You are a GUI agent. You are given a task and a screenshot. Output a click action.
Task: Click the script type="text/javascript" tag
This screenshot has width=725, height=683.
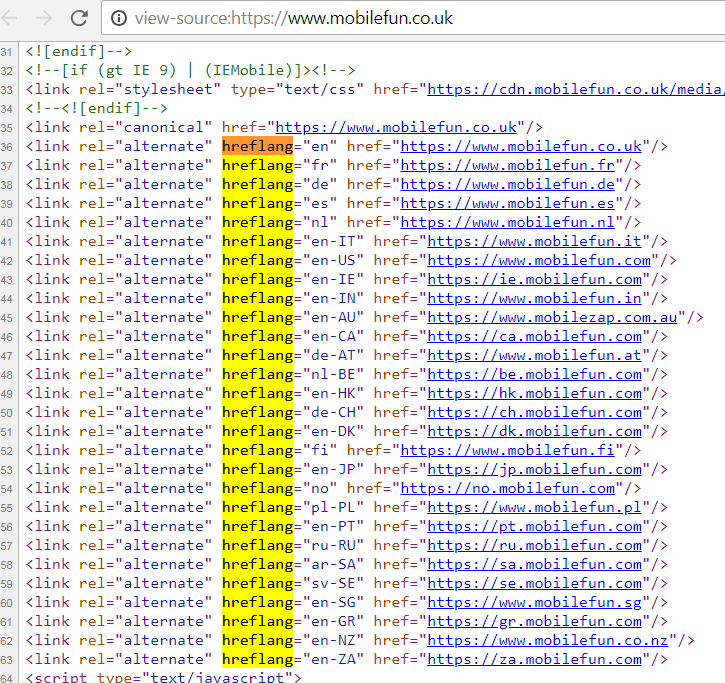(x=164, y=677)
